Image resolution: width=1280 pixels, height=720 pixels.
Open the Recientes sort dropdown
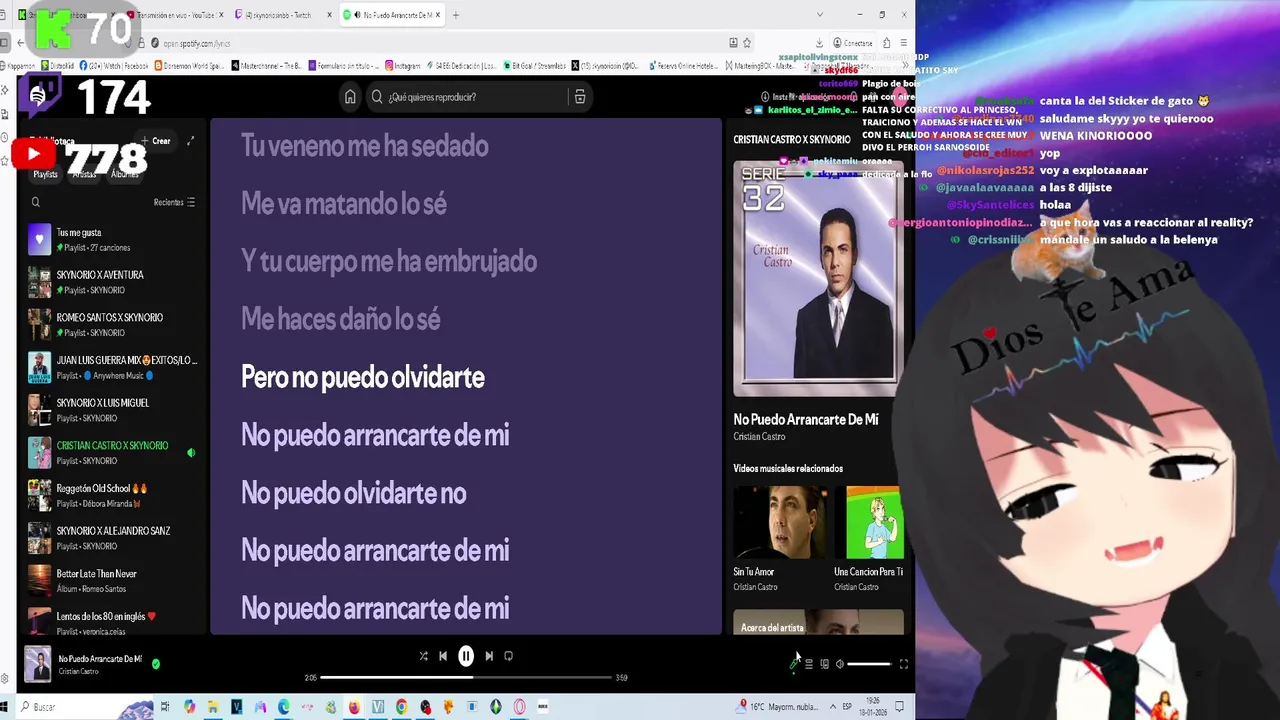click(x=174, y=202)
